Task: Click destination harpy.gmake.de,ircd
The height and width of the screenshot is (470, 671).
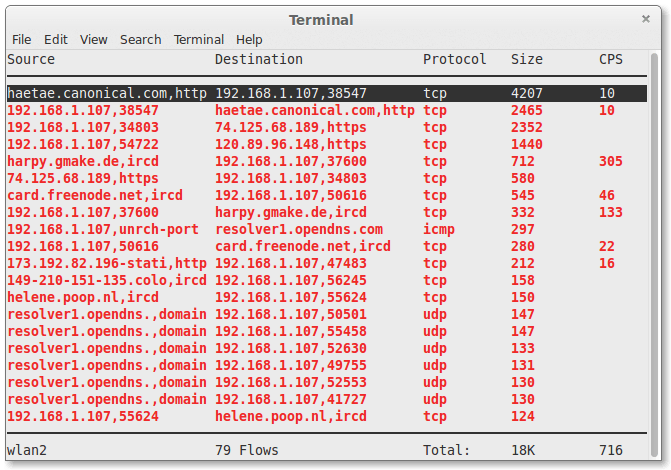Action: point(291,212)
